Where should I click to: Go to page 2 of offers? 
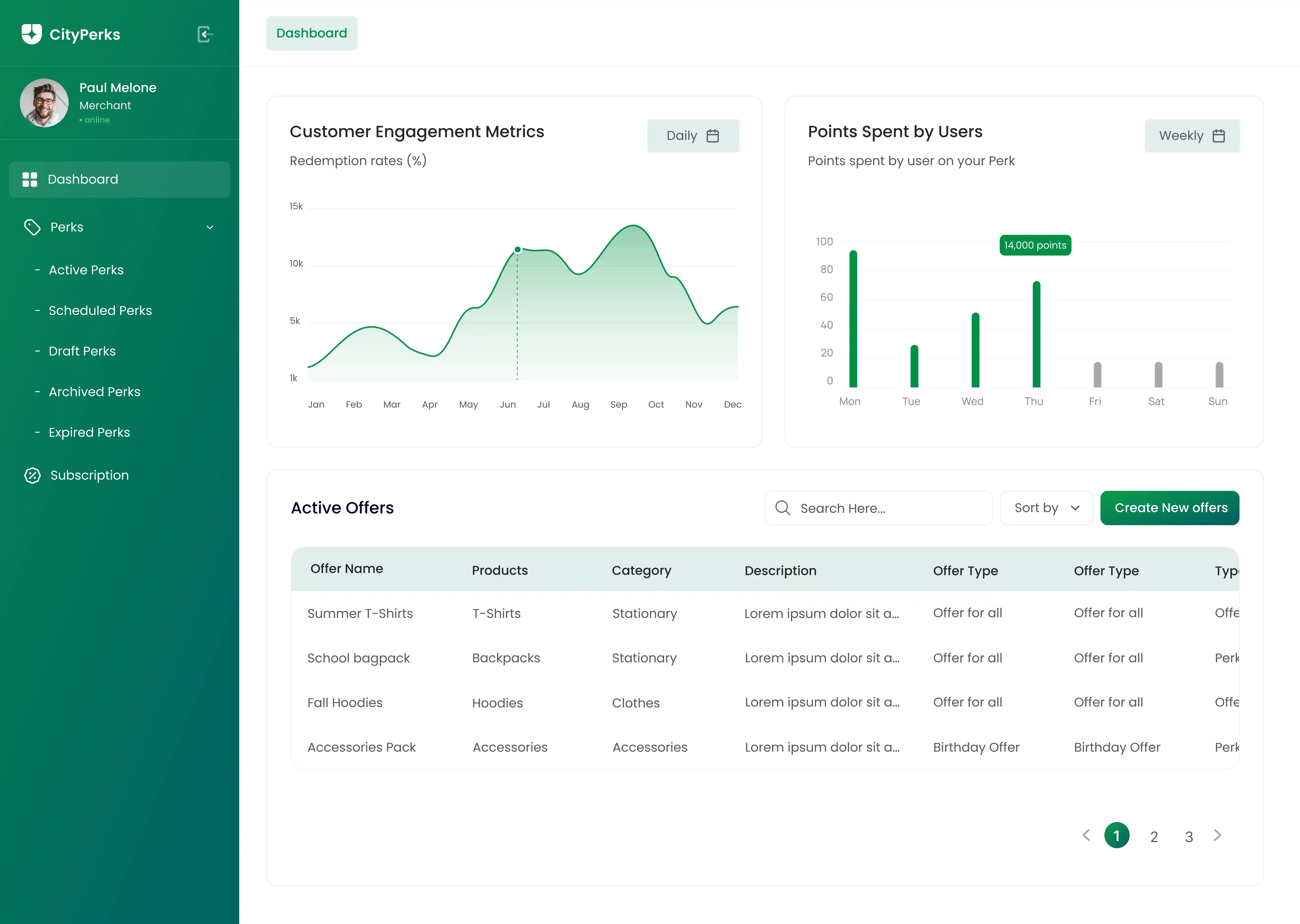click(1154, 836)
